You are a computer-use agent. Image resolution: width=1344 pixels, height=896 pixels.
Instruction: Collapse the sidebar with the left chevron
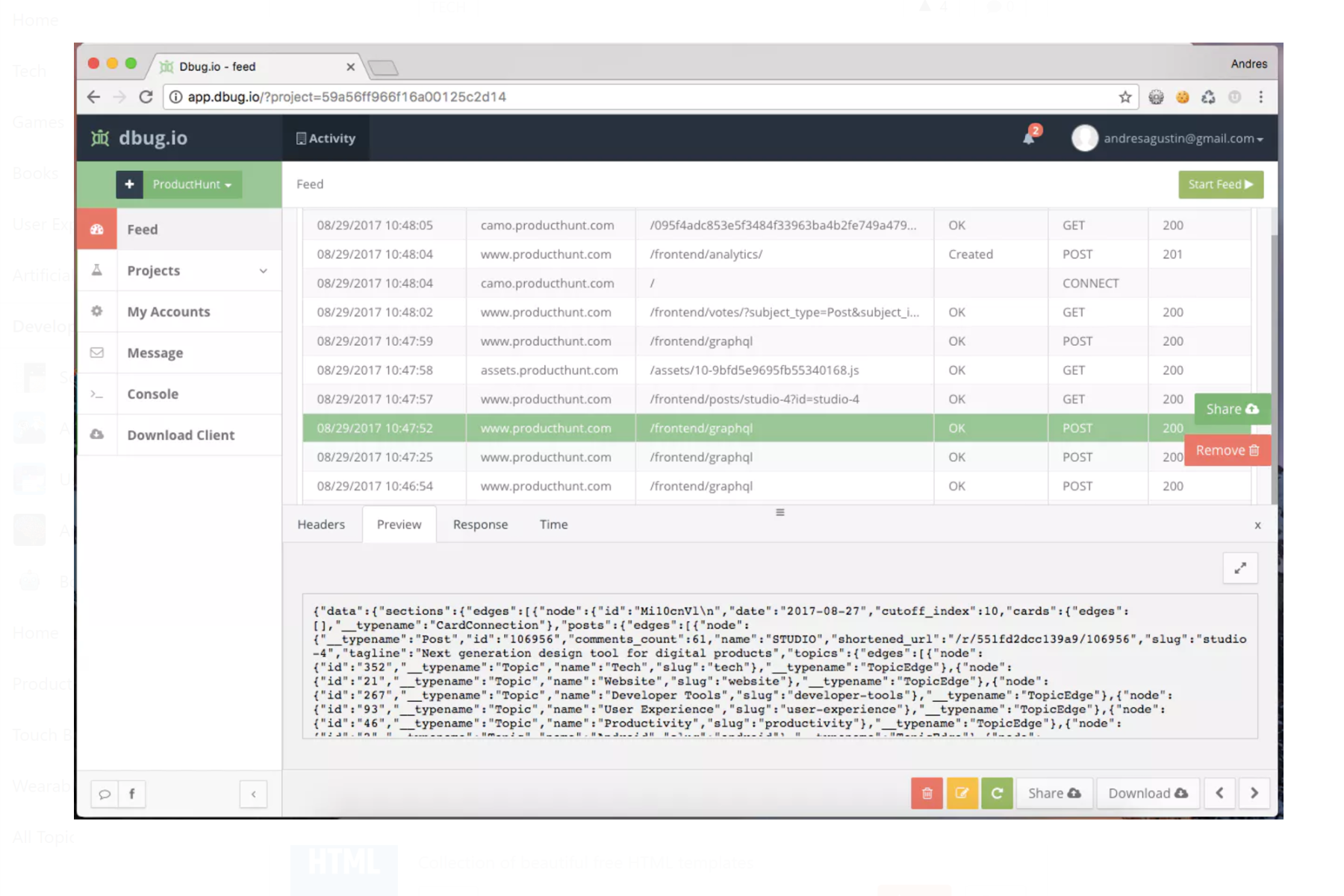pos(253,794)
